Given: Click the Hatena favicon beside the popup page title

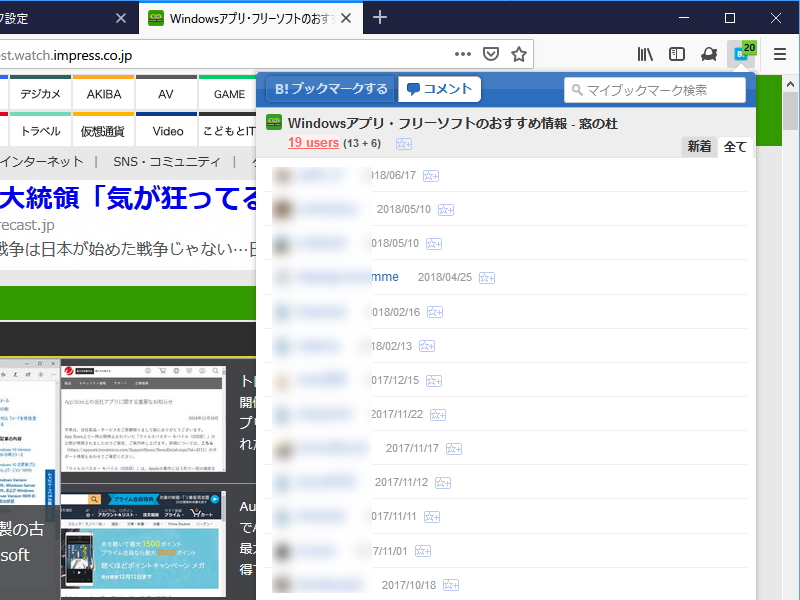Looking at the screenshot, I should click(274, 123).
